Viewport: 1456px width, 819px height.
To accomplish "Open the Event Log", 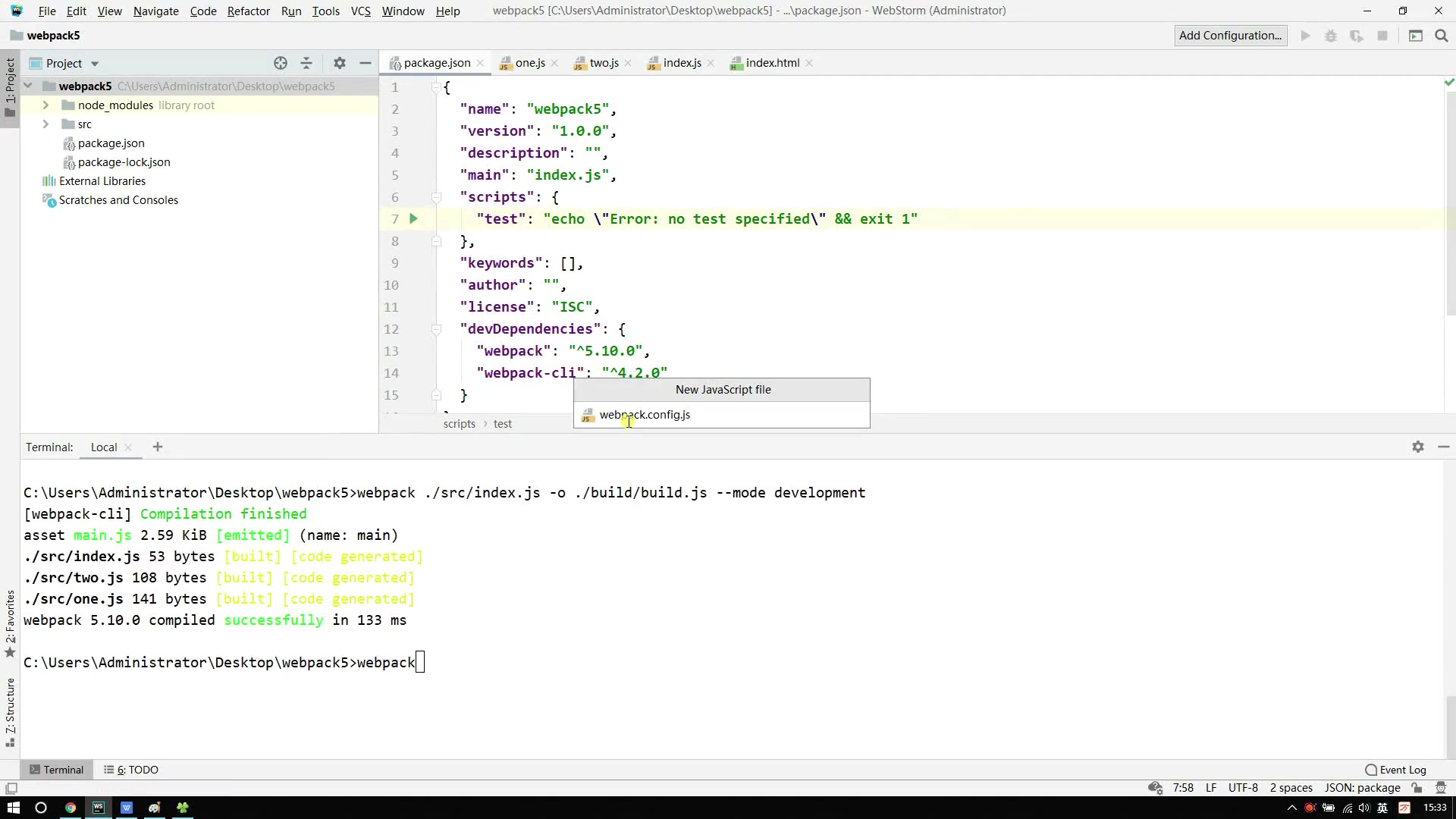I will pyautogui.click(x=1395, y=770).
